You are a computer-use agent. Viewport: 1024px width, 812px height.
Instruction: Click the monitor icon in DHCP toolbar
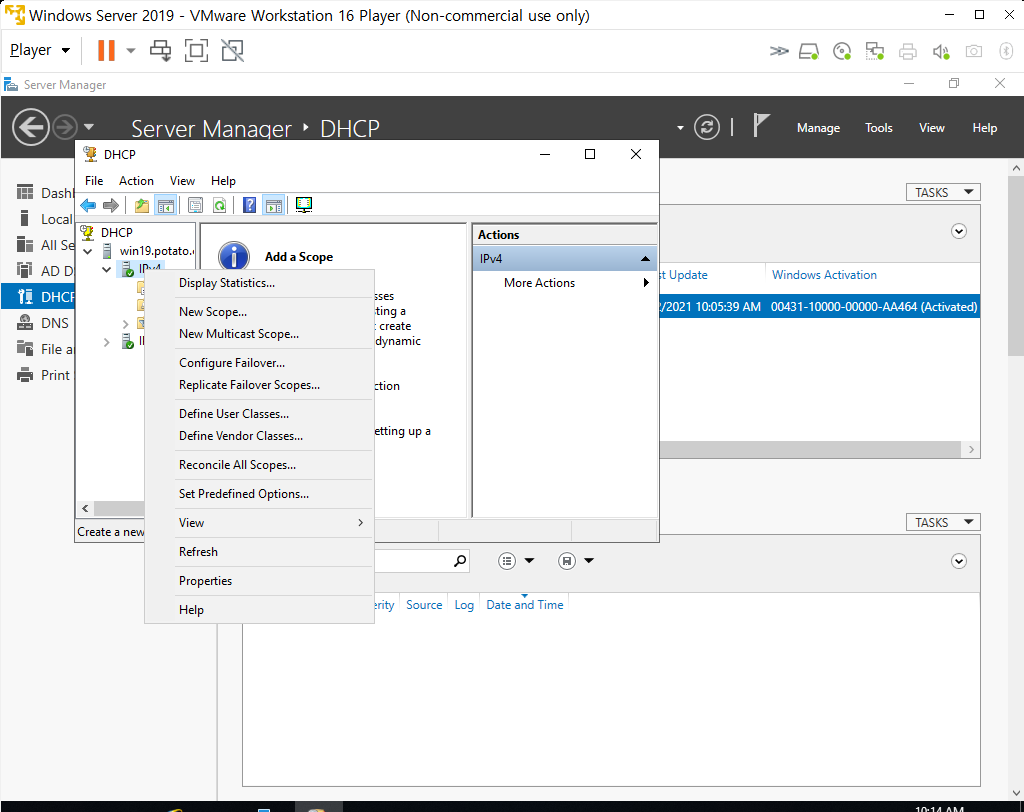[304, 205]
